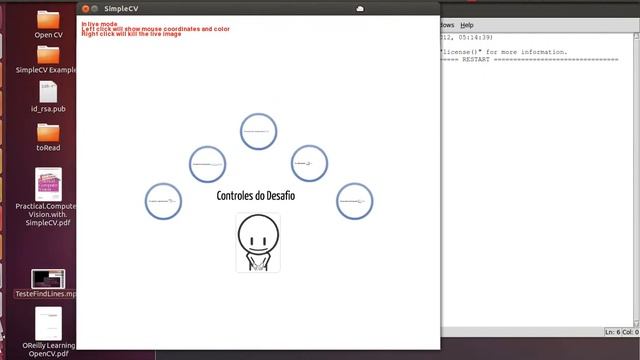Screen dimensions: 640x360
Task: Click the upper-left circle in the presentation
Action: pos(207,164)
